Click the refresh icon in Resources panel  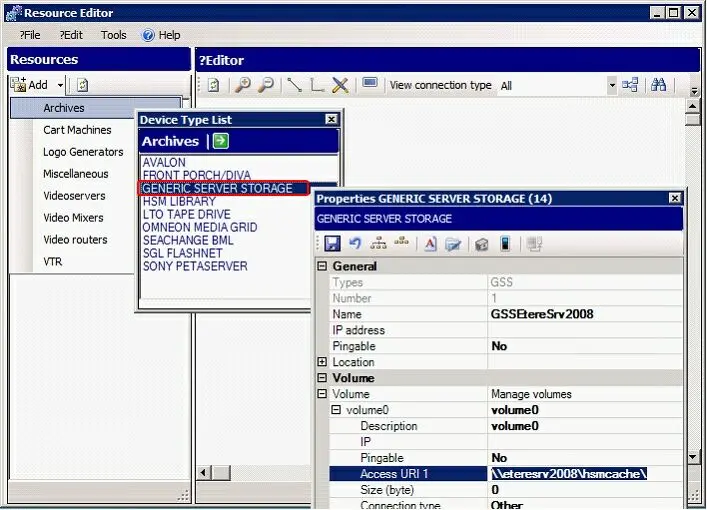coord(81,86)
